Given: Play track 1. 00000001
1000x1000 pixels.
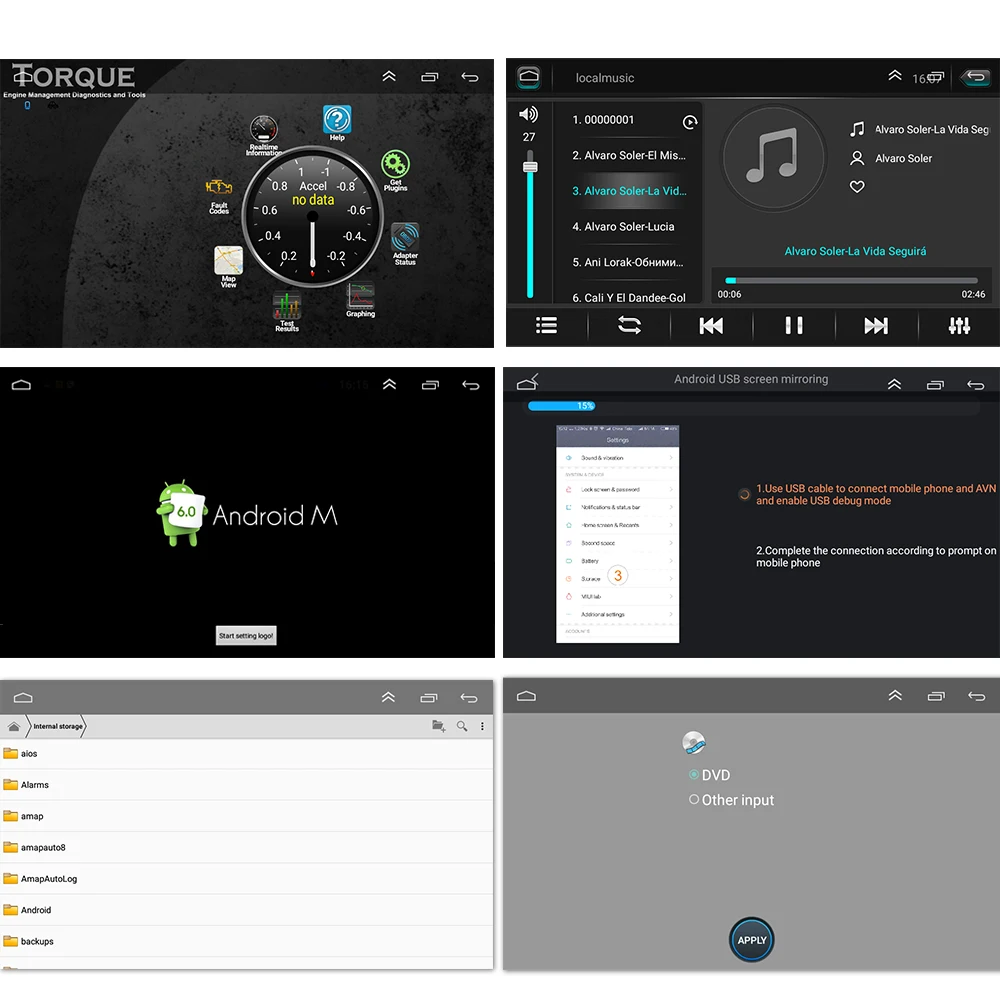Looking at the screenshot, I should click(628, 120).
